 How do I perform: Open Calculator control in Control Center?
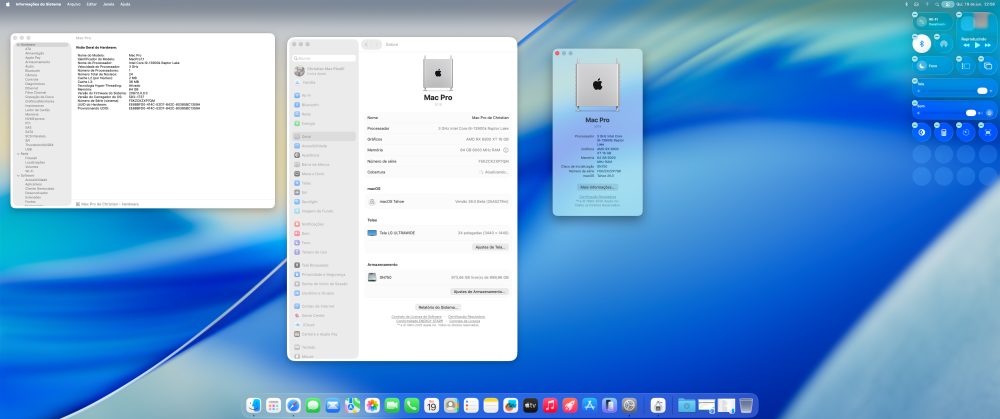click(x=943, y=132)
